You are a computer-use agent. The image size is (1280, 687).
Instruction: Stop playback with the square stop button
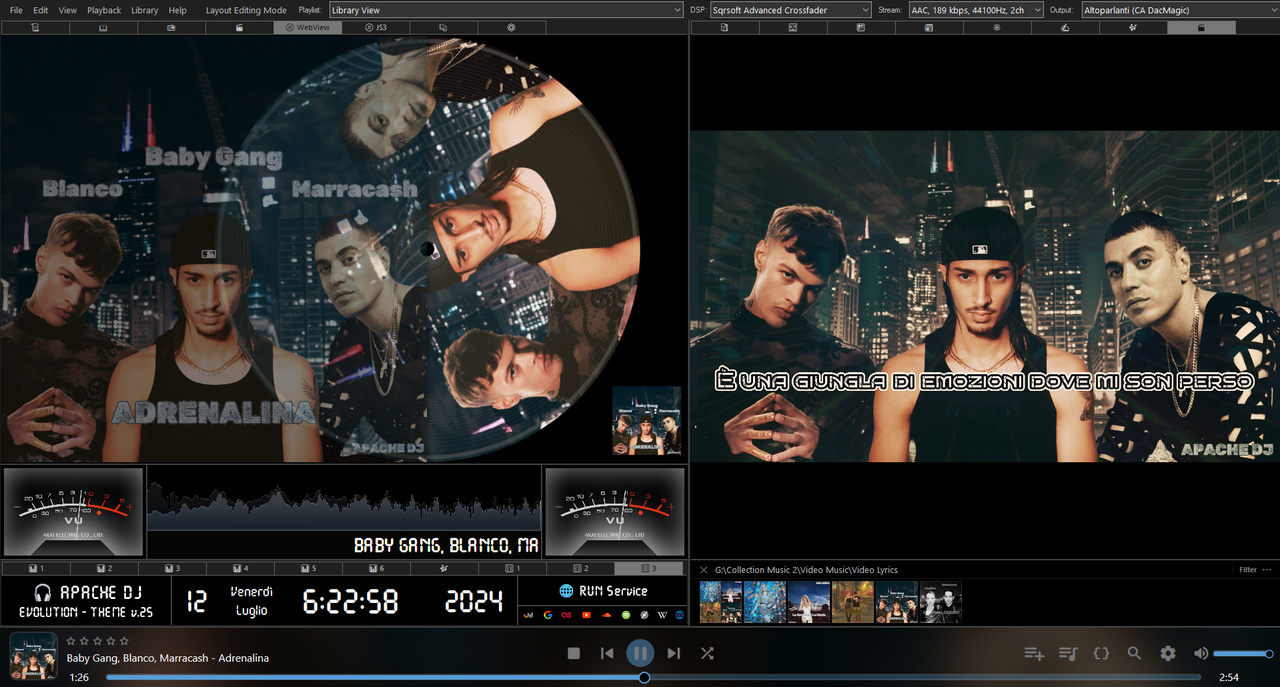point(574,653)
